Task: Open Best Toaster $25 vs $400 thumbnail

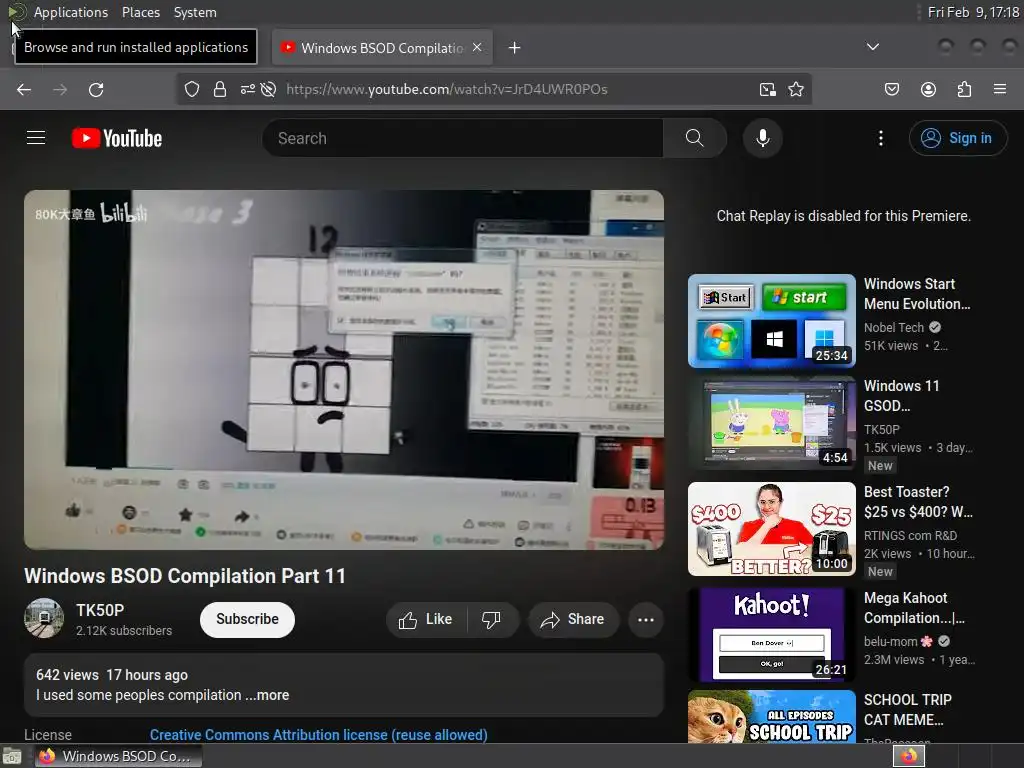Action: pyautogui.click(x=772, y=529)
